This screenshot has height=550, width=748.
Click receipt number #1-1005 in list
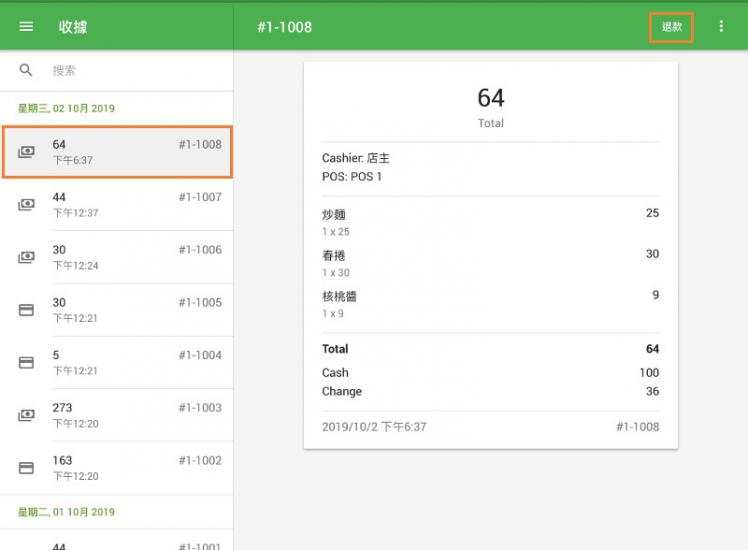tap(200, 302)
